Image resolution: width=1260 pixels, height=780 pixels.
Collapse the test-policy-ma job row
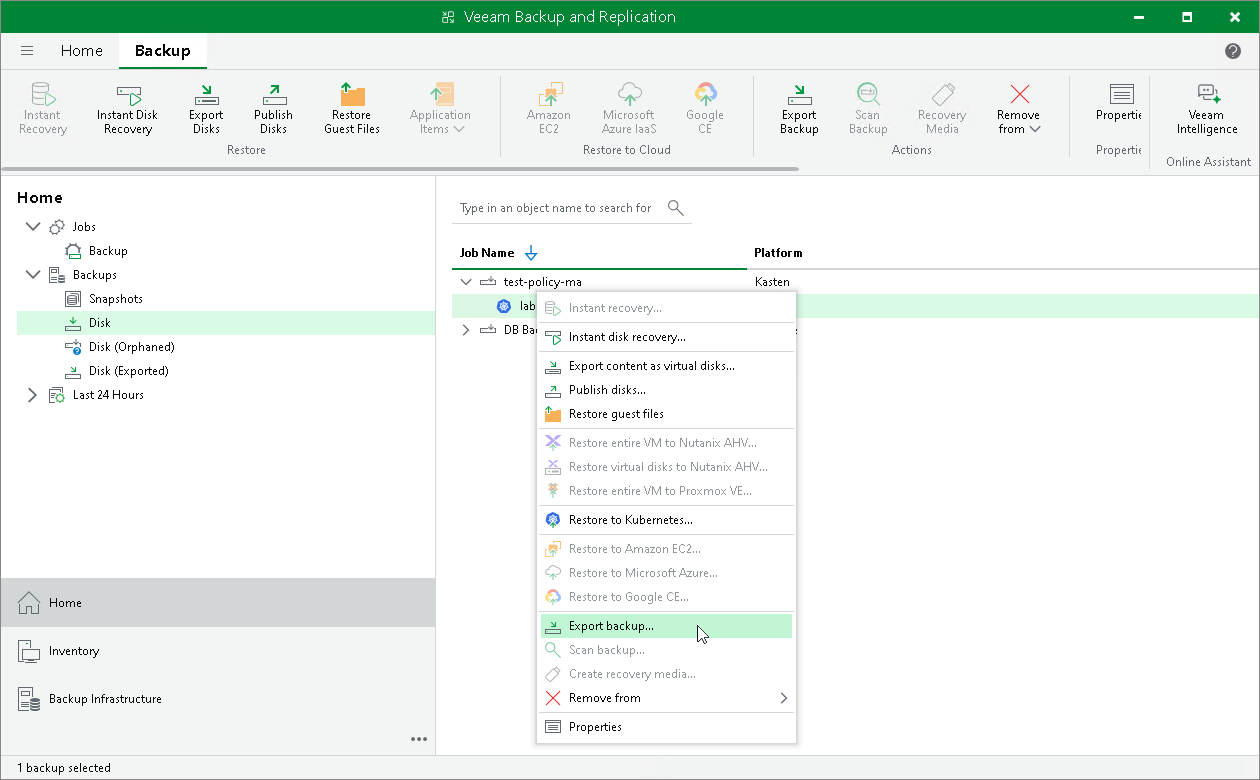click(465, 282)
